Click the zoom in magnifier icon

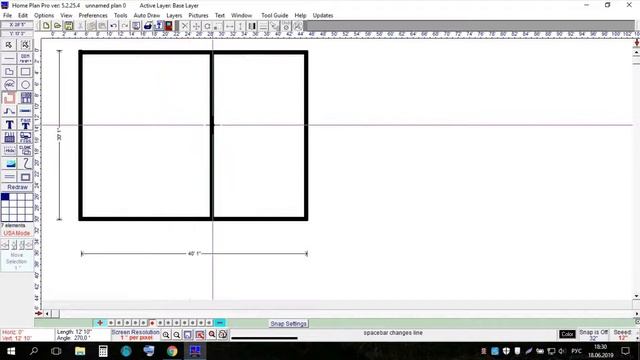pyautogui.click(x=166, y=335)
